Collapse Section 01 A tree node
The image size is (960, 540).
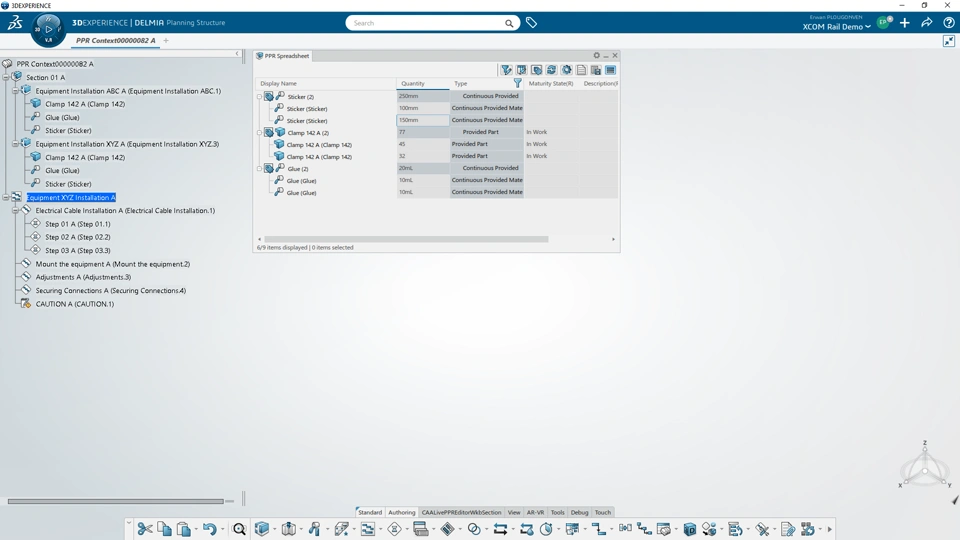[6, 77]
